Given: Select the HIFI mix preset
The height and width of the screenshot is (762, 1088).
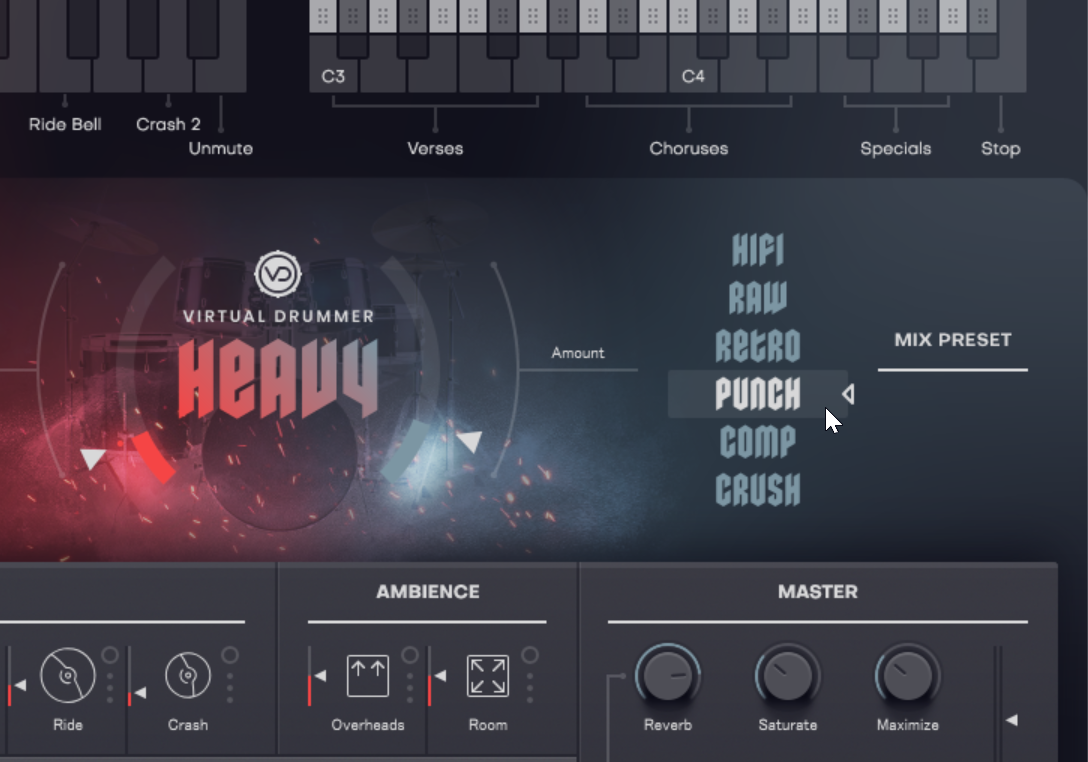Looking at the screenshot, I should tap(758, 250).
